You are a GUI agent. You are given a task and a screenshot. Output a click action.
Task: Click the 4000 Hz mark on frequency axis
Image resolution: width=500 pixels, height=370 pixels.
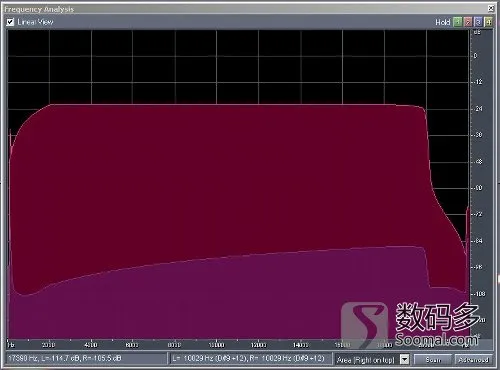tap(91, 345)
